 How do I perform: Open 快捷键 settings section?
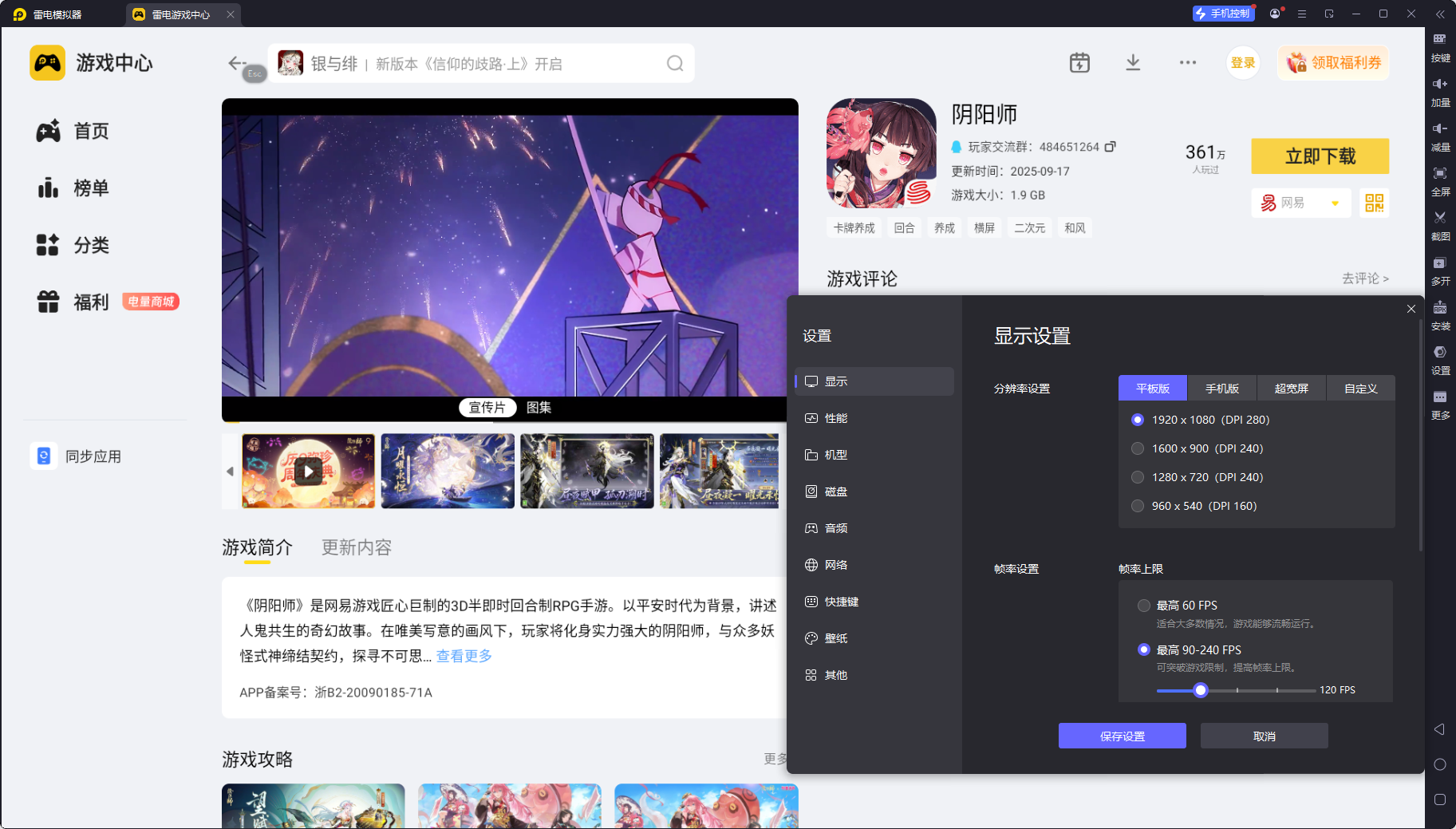[874, 602]
